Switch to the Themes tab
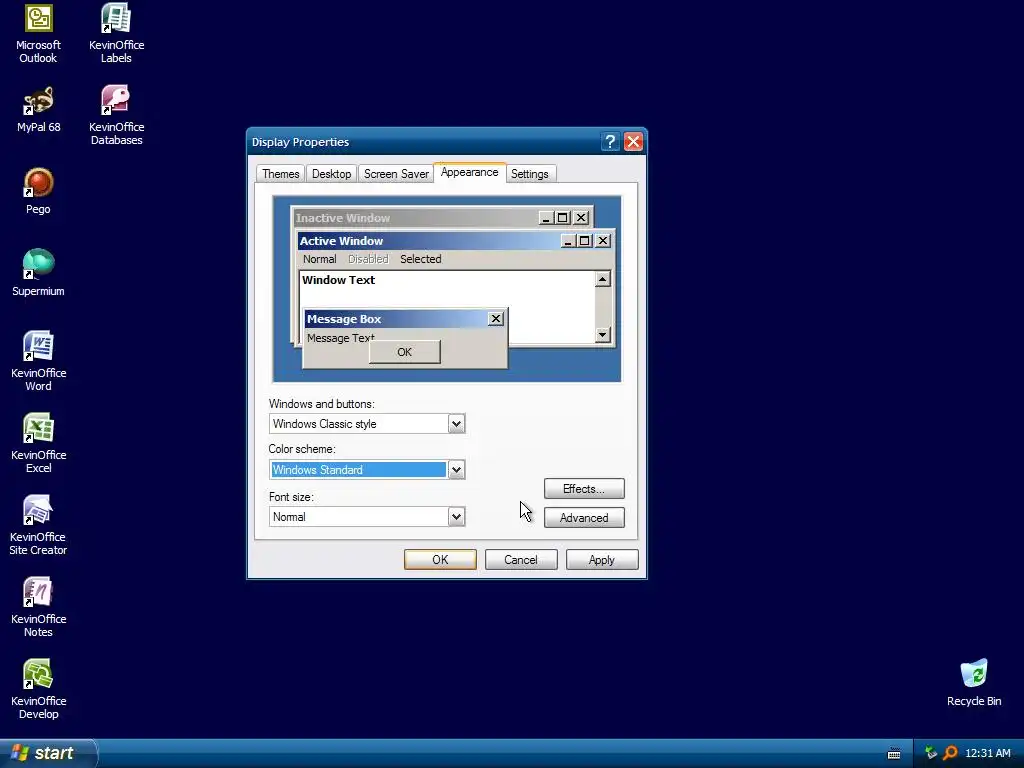Image resolution: width=1024 pixels, height=768 pixels. pyautogui.click(x=281, y=174)
